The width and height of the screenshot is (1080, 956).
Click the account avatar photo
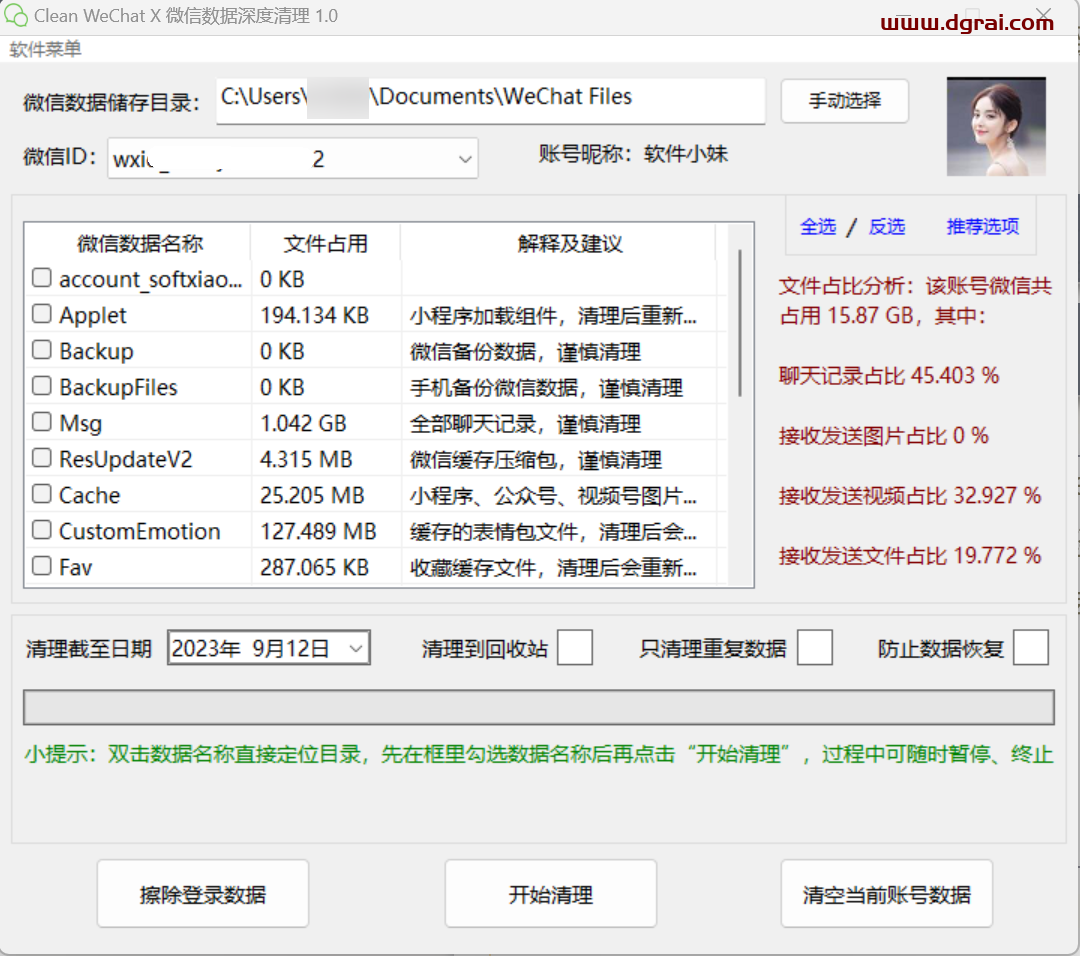click(996, 126)
